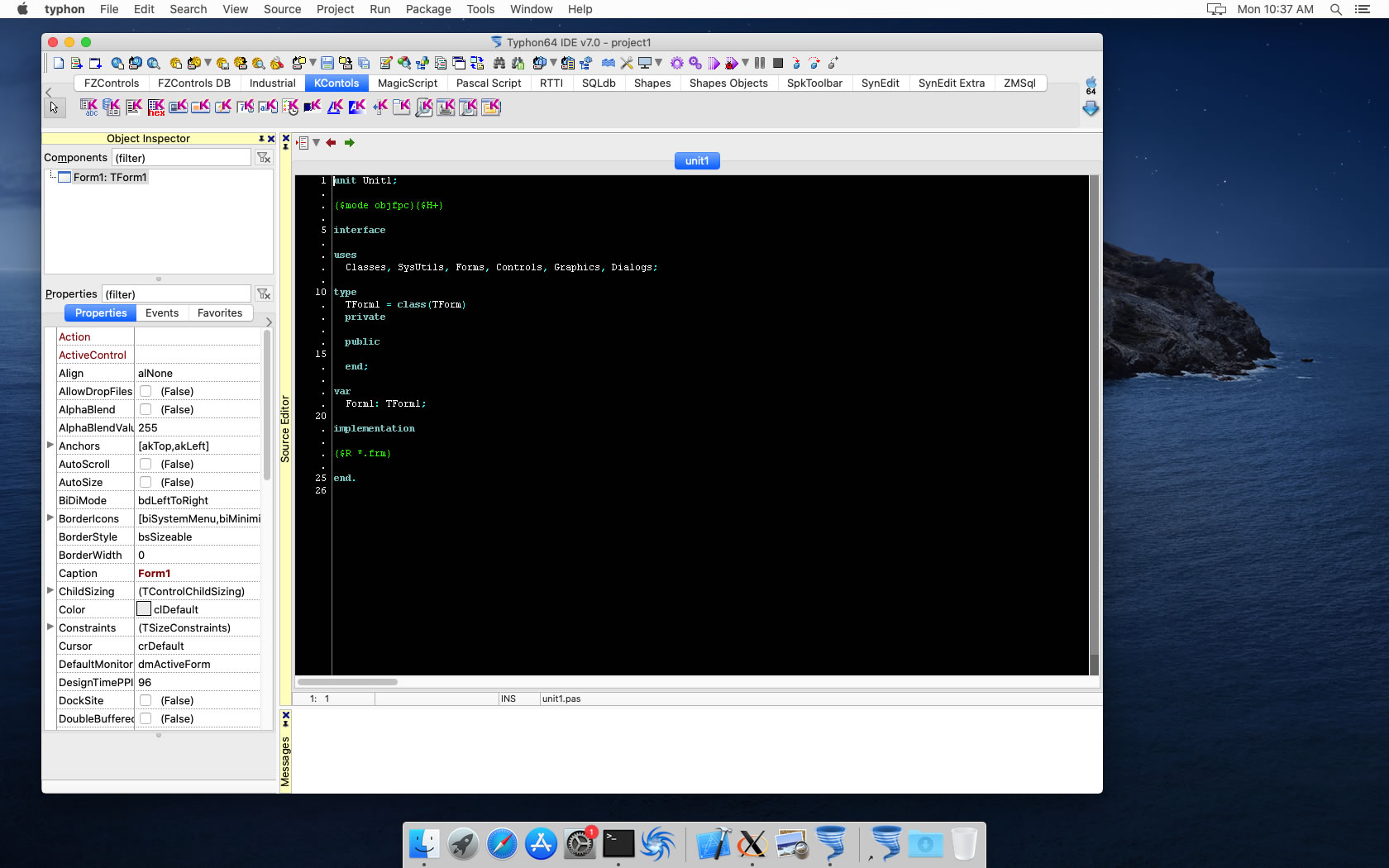1389x868 pixels.
Task: Click the new unit (blank page) toolbar icon
Action: (59, 63)
